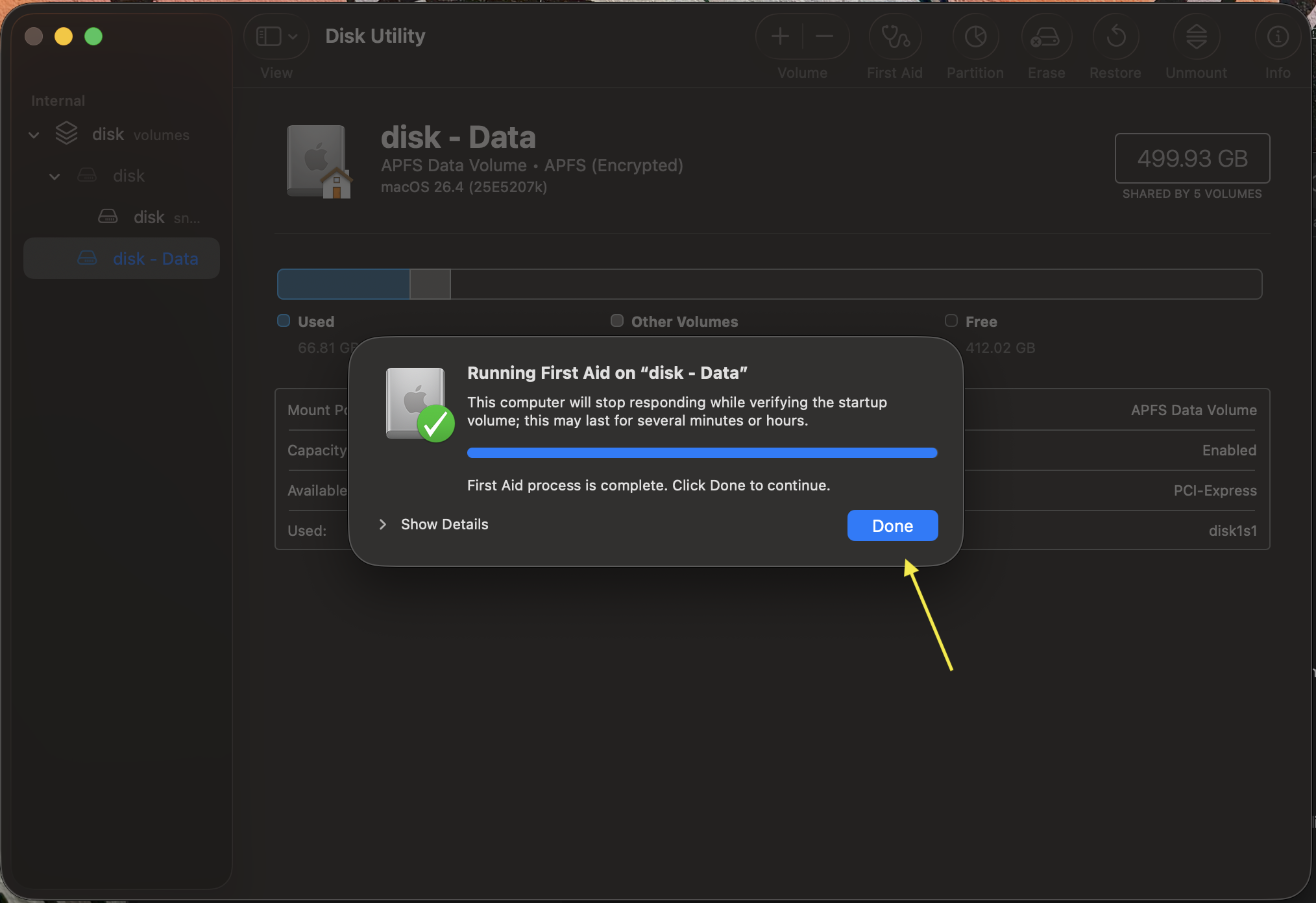Click the add volume plus icon
The width and height of the screenshot is (1316, 903).
[780, 37]
